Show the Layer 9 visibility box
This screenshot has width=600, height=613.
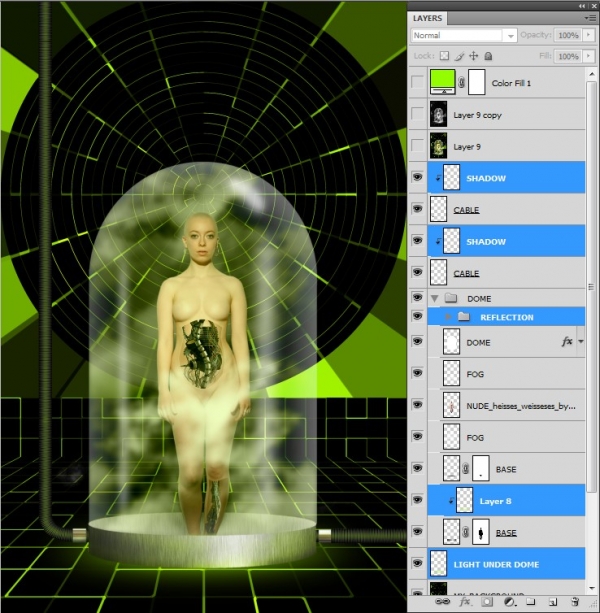coord(417,146)
